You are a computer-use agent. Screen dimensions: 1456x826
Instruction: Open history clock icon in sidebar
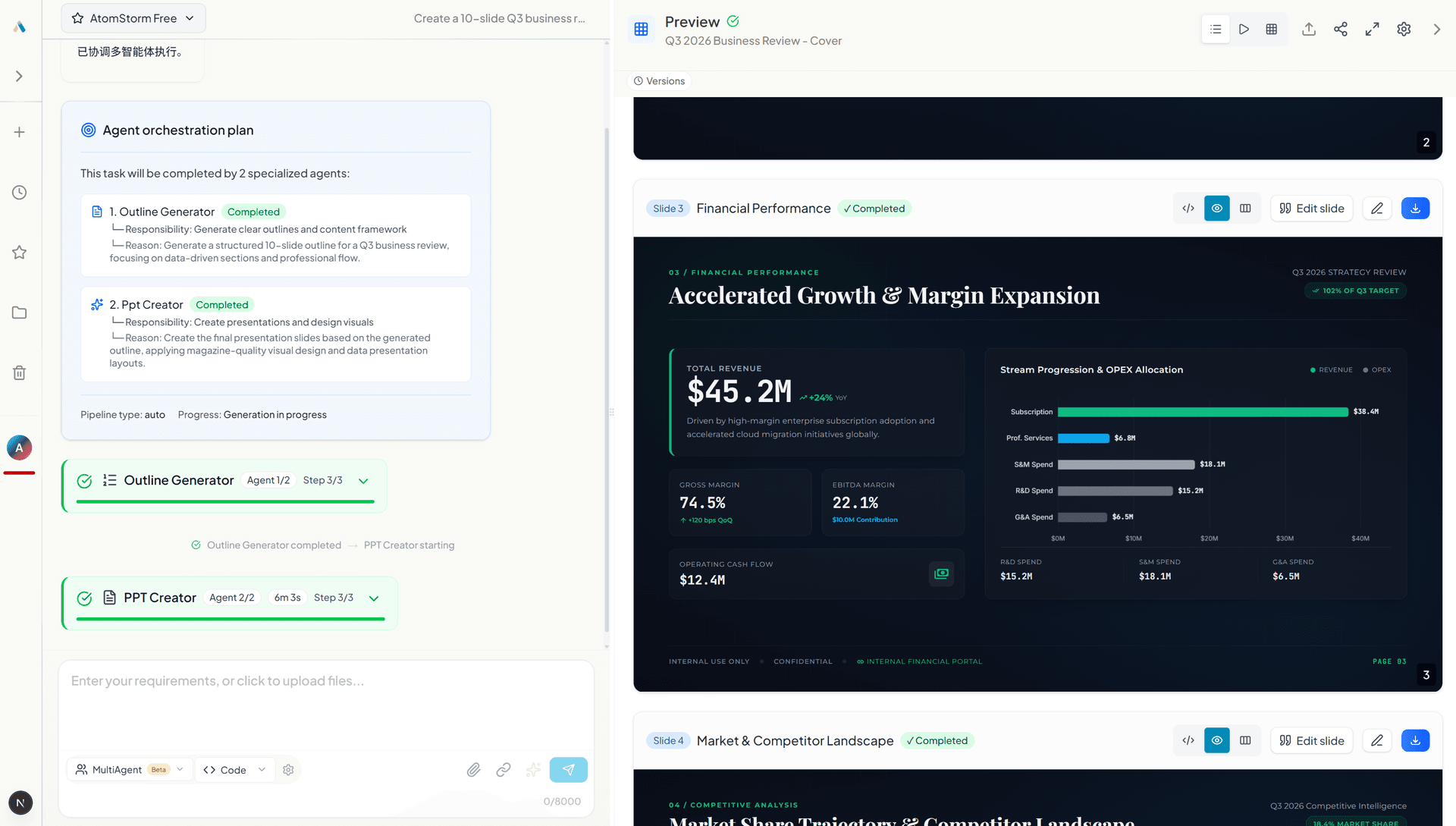point(20,193)
